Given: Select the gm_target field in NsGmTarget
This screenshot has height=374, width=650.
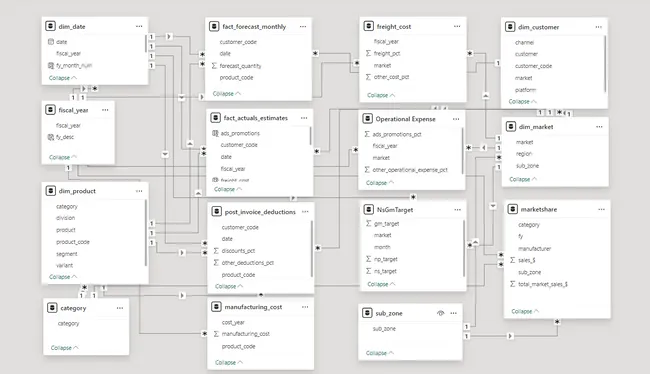Looking at the screenshot, I should click(386, 223).
